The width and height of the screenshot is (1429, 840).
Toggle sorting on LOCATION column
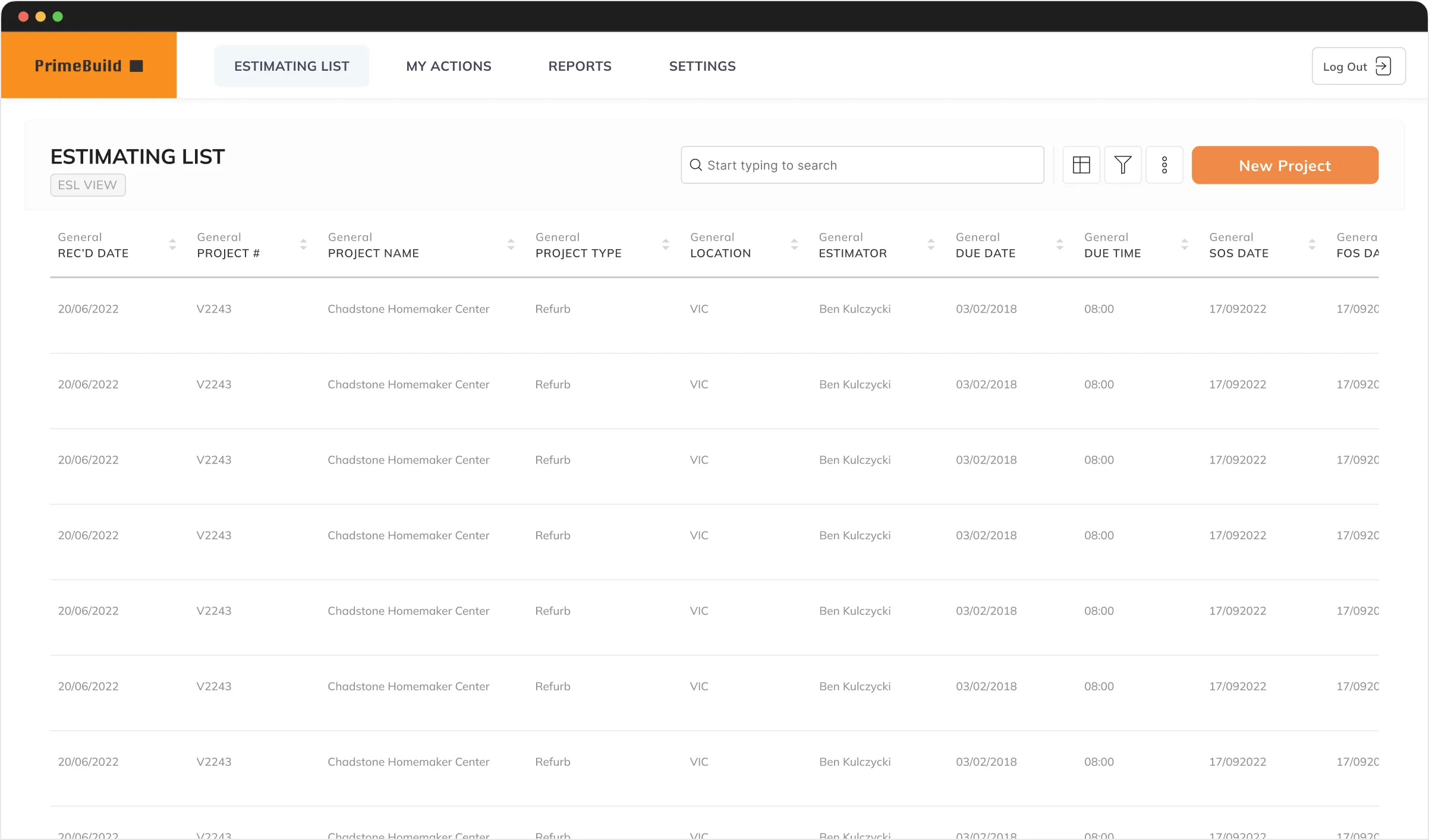click(x=795, y=244)
